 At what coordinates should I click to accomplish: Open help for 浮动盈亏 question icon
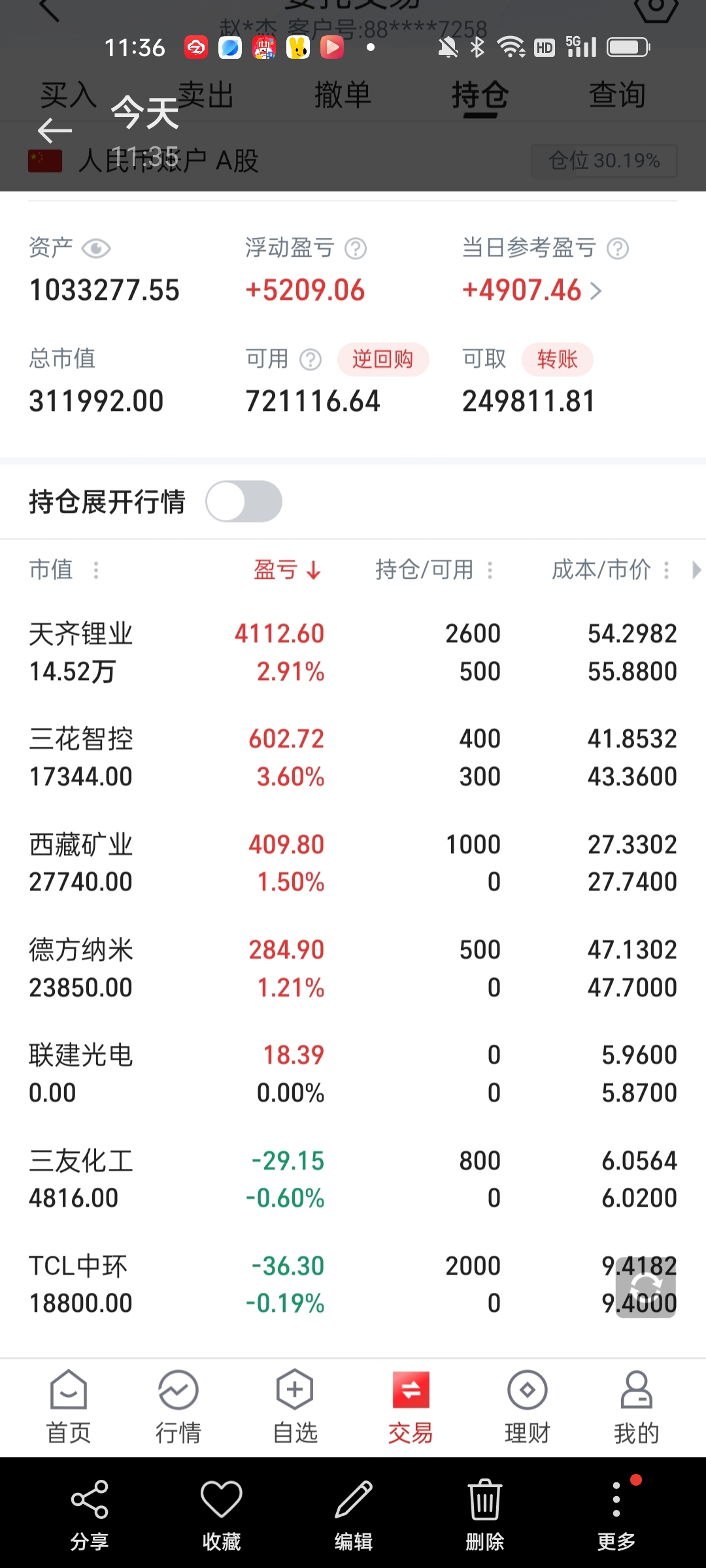pyautogui.click(x=356, y=249)
